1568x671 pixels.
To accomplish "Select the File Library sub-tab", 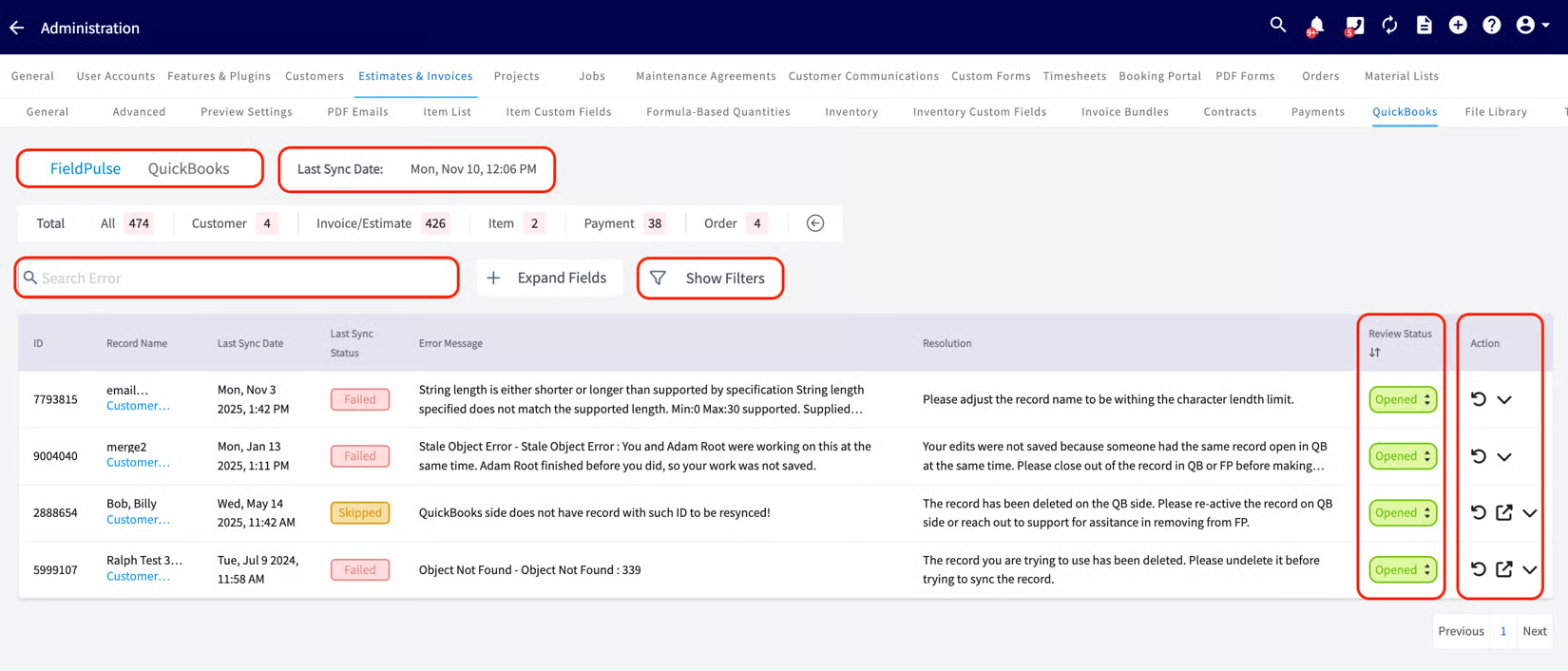I will click(1496, 111).
